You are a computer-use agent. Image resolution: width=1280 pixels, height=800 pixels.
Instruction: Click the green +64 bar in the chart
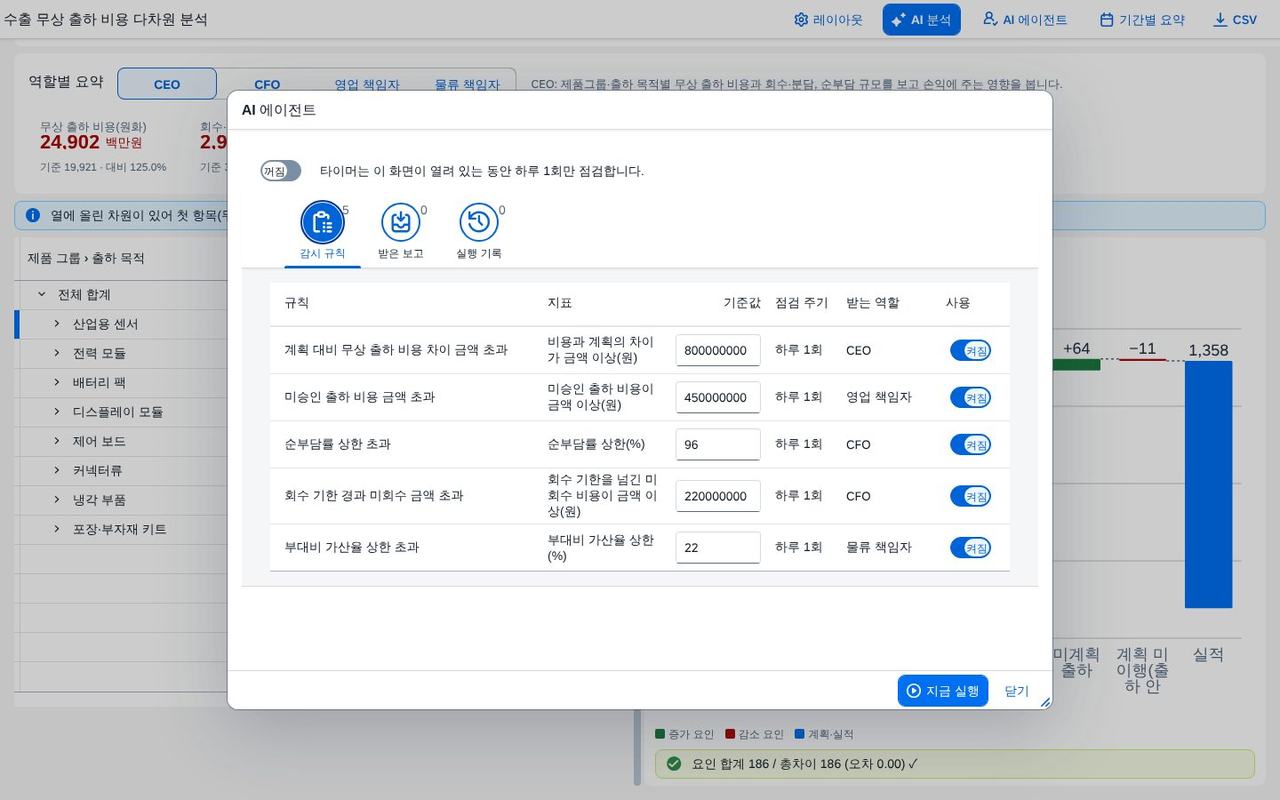pyautogui.click(x=1076, y=365)
